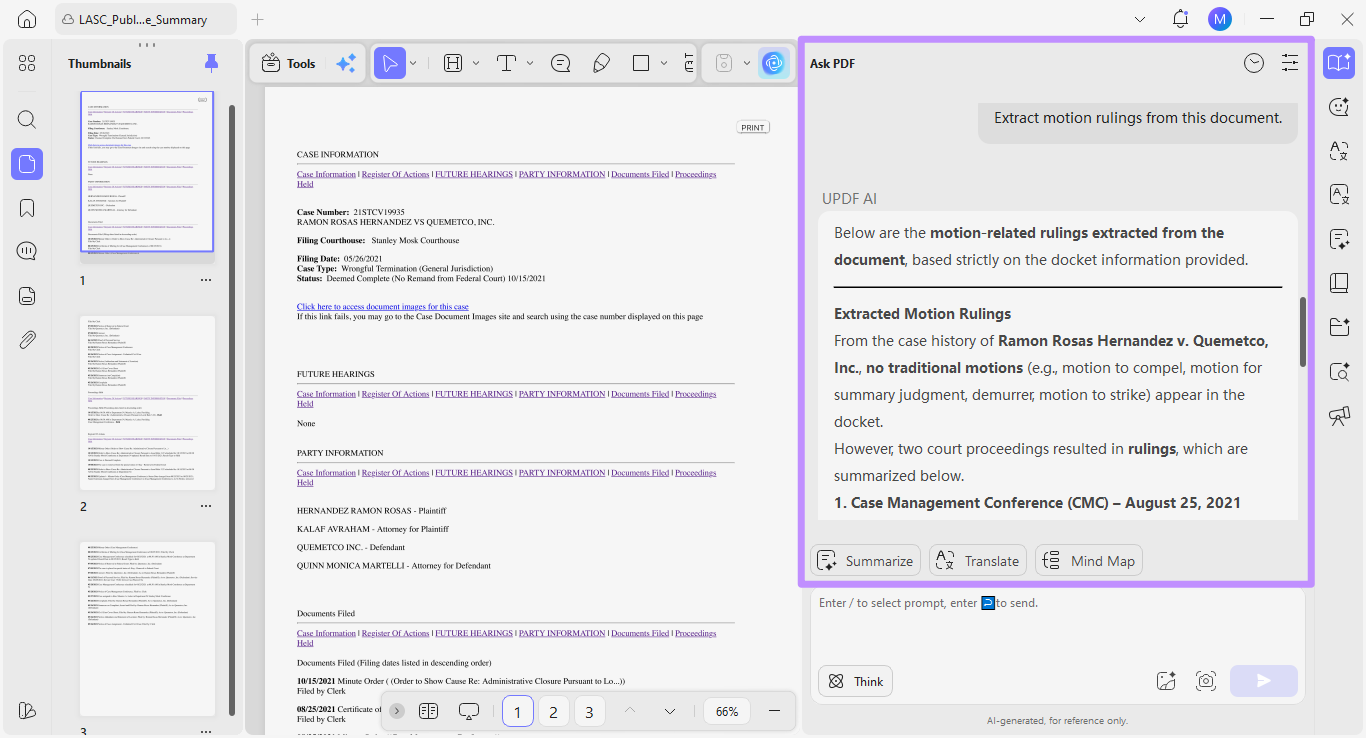The width and height of the screenshot is (1366, 738).
Task: Select the LASC_Publ...e_Summary document tab
Action: (x=144, y=19)
